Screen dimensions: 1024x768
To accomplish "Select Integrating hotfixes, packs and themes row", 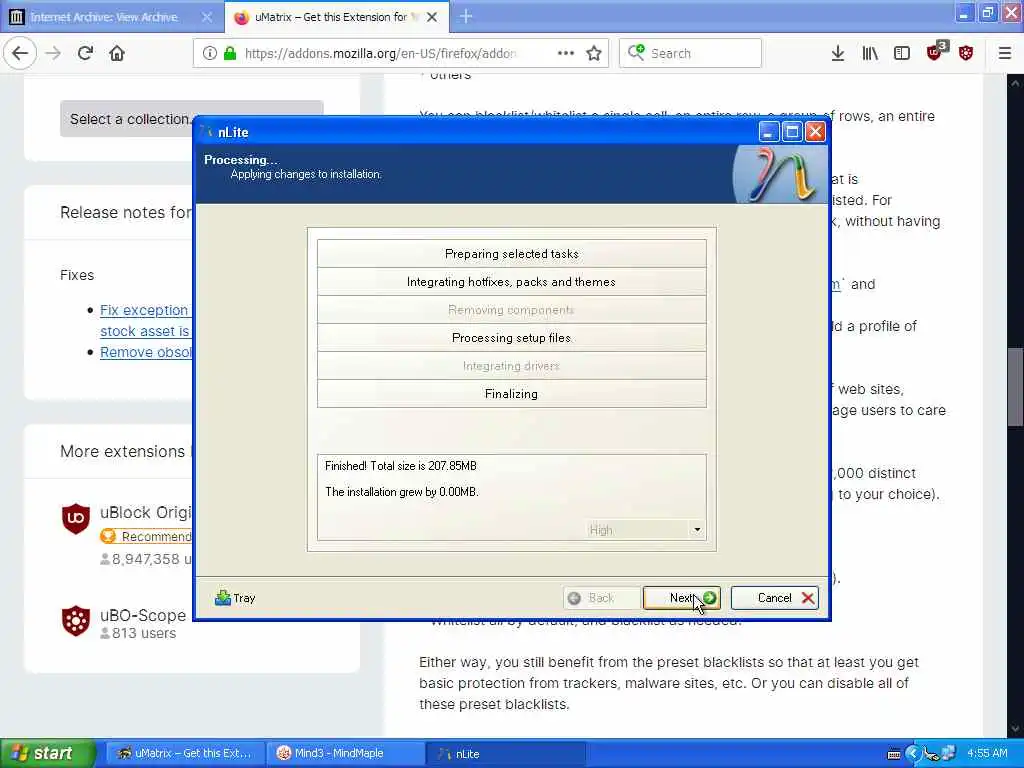I will pos(511,281).
